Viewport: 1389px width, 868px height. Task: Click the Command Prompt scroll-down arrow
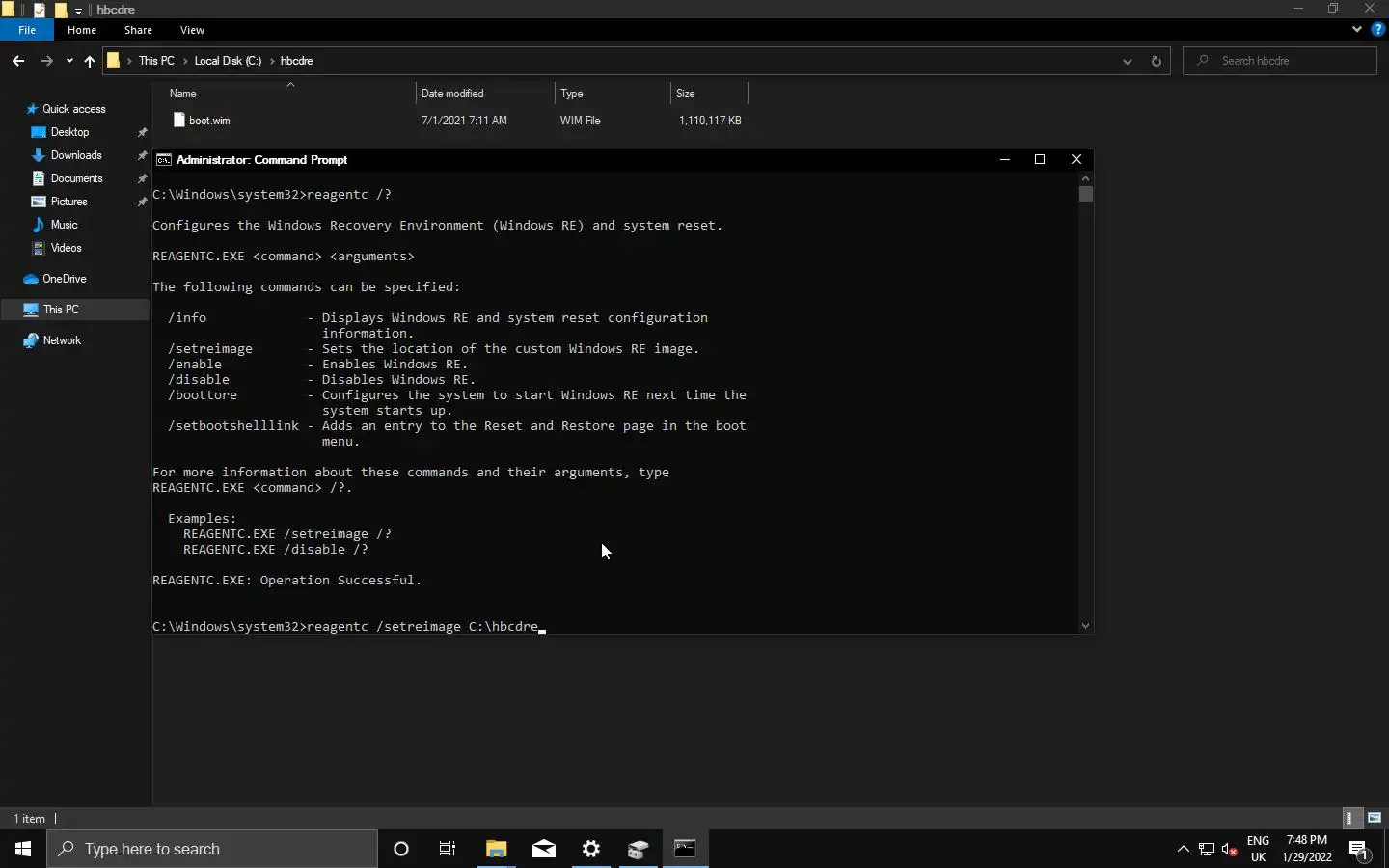[1086, 626]
